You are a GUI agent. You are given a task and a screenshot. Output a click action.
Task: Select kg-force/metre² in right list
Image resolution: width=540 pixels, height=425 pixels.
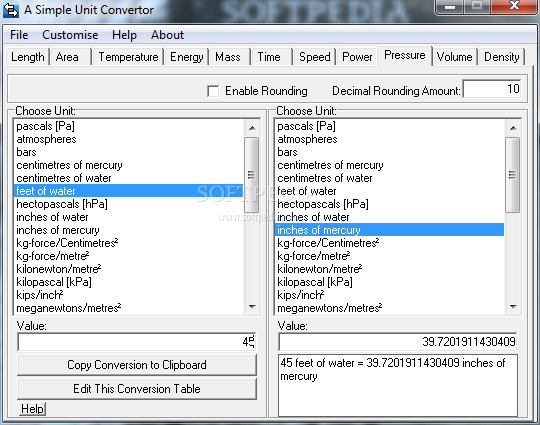pos(390,256)
